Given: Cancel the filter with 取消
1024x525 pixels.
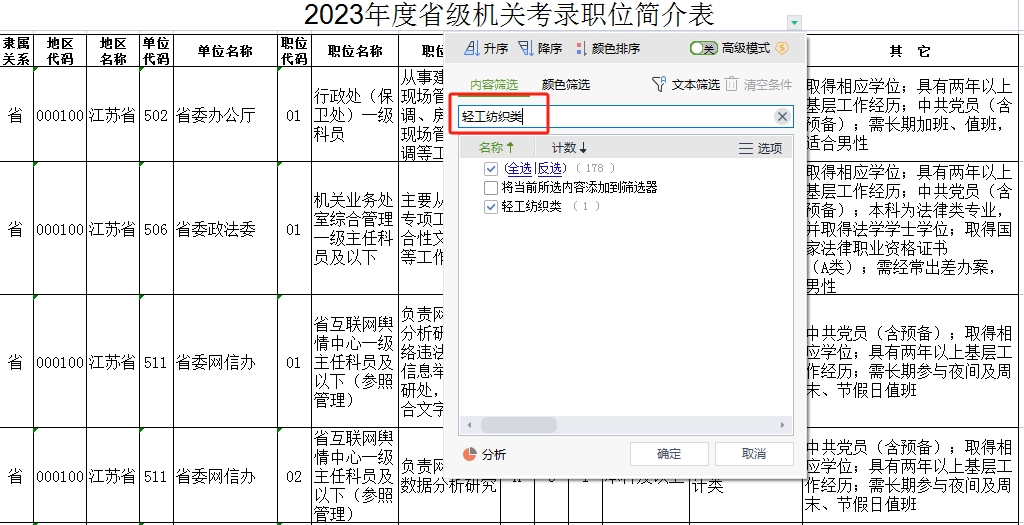Looking at the screenshot, I should 754,454.
